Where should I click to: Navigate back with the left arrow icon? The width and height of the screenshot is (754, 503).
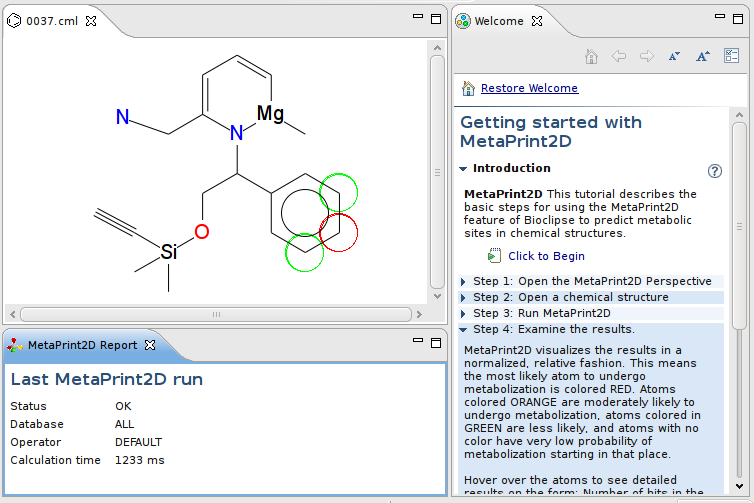point(619,56)
